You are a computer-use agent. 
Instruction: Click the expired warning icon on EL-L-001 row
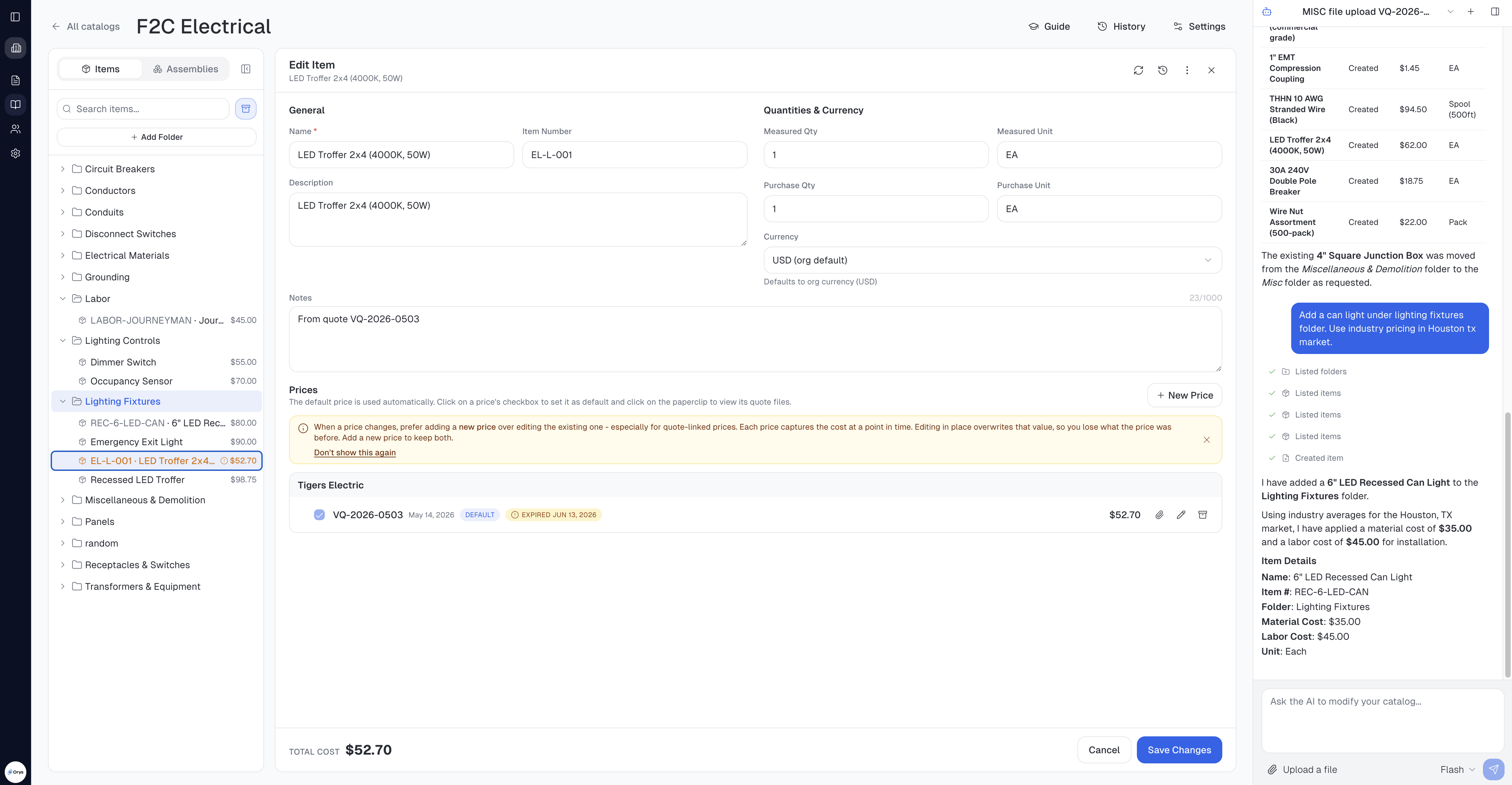[224, 461]
